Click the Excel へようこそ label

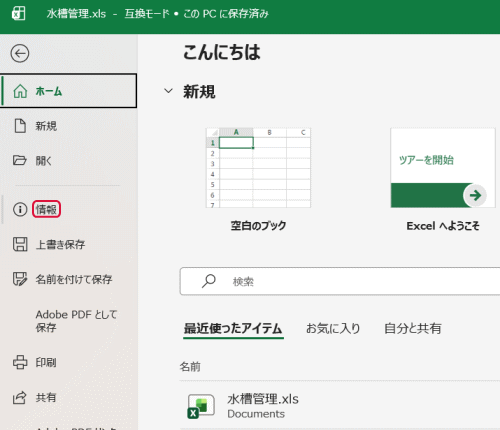(x=443, y=226)
